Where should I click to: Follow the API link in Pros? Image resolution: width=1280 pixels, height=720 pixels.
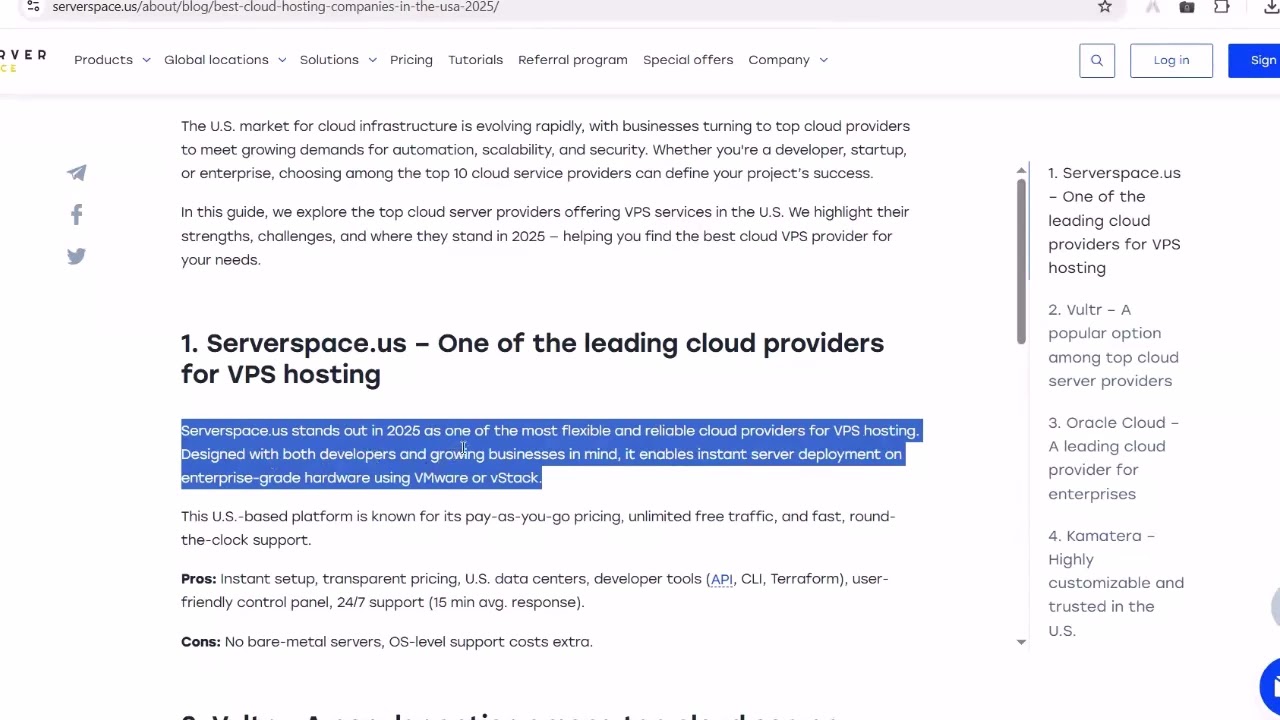(721, 579)
